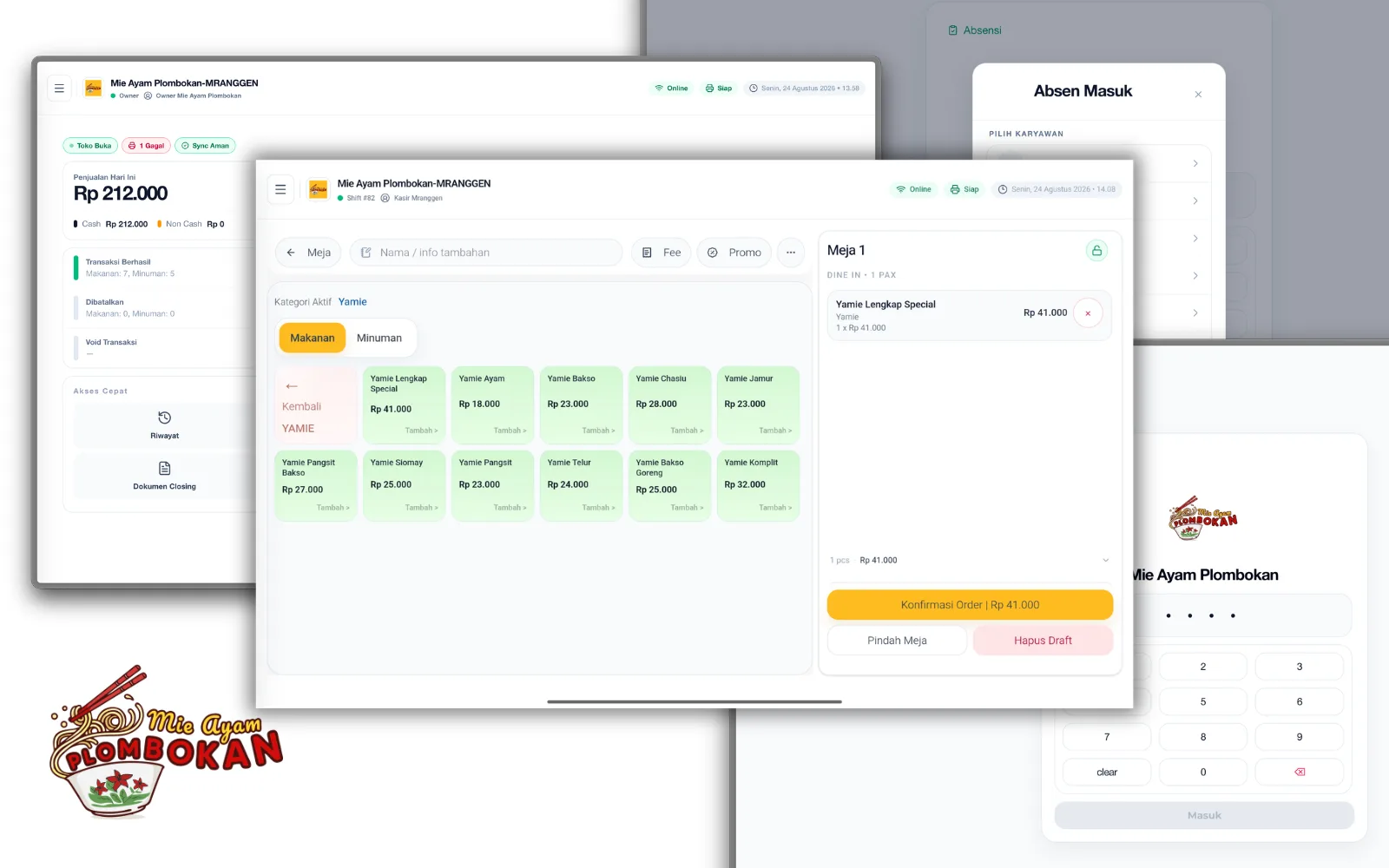
Task: Click the Masuk login button
Action: pos(1204,815)
